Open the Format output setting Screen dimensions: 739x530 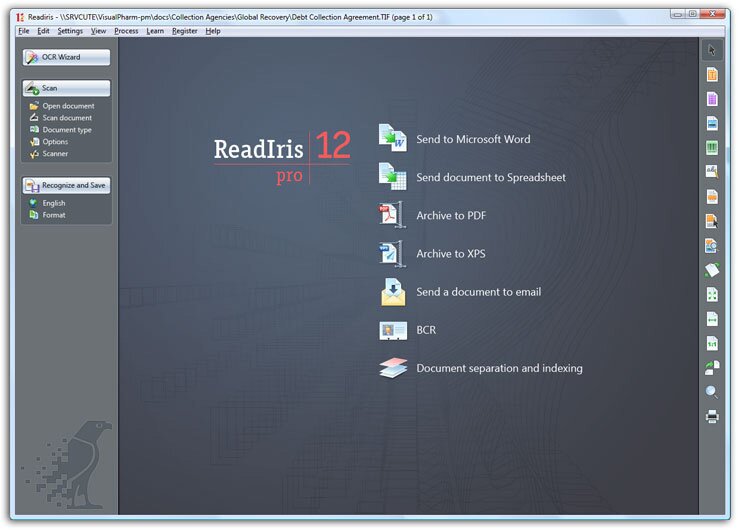(x=48, y=215)
